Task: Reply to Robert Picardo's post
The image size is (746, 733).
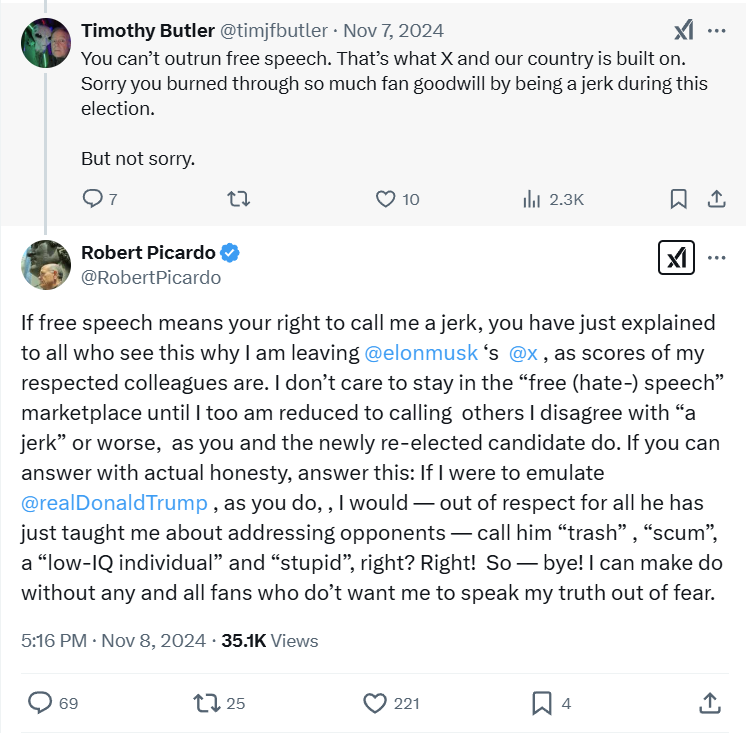Action: (x=40, y=703)
